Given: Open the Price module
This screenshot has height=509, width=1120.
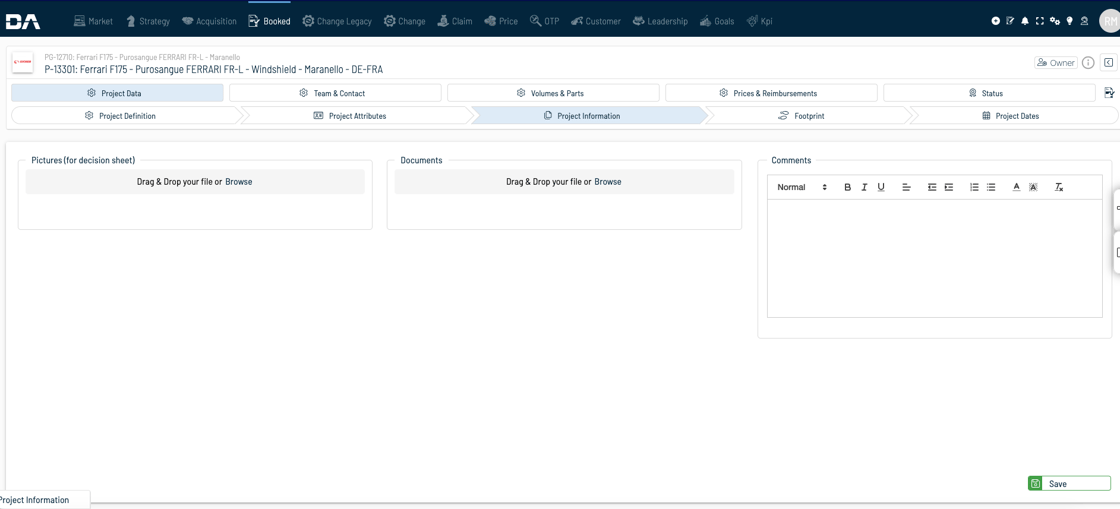Looking at the screenshot, I should coord(501,21).
